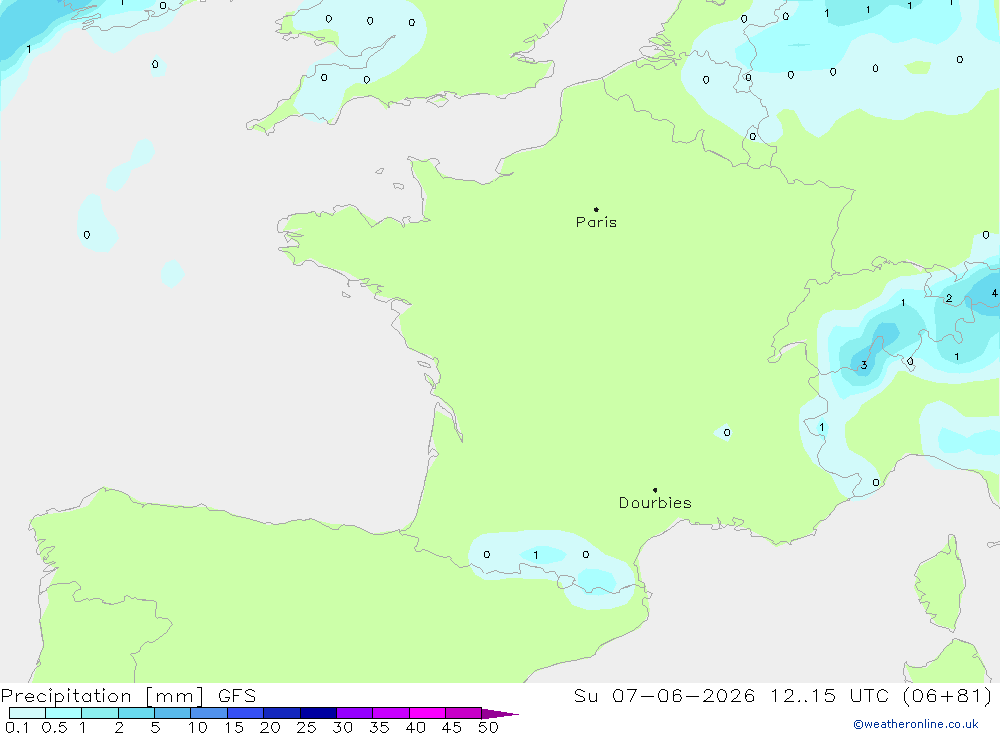The image size is (1000, 733).
Task: Click the Paris city label
Action: tap(596, 222)
